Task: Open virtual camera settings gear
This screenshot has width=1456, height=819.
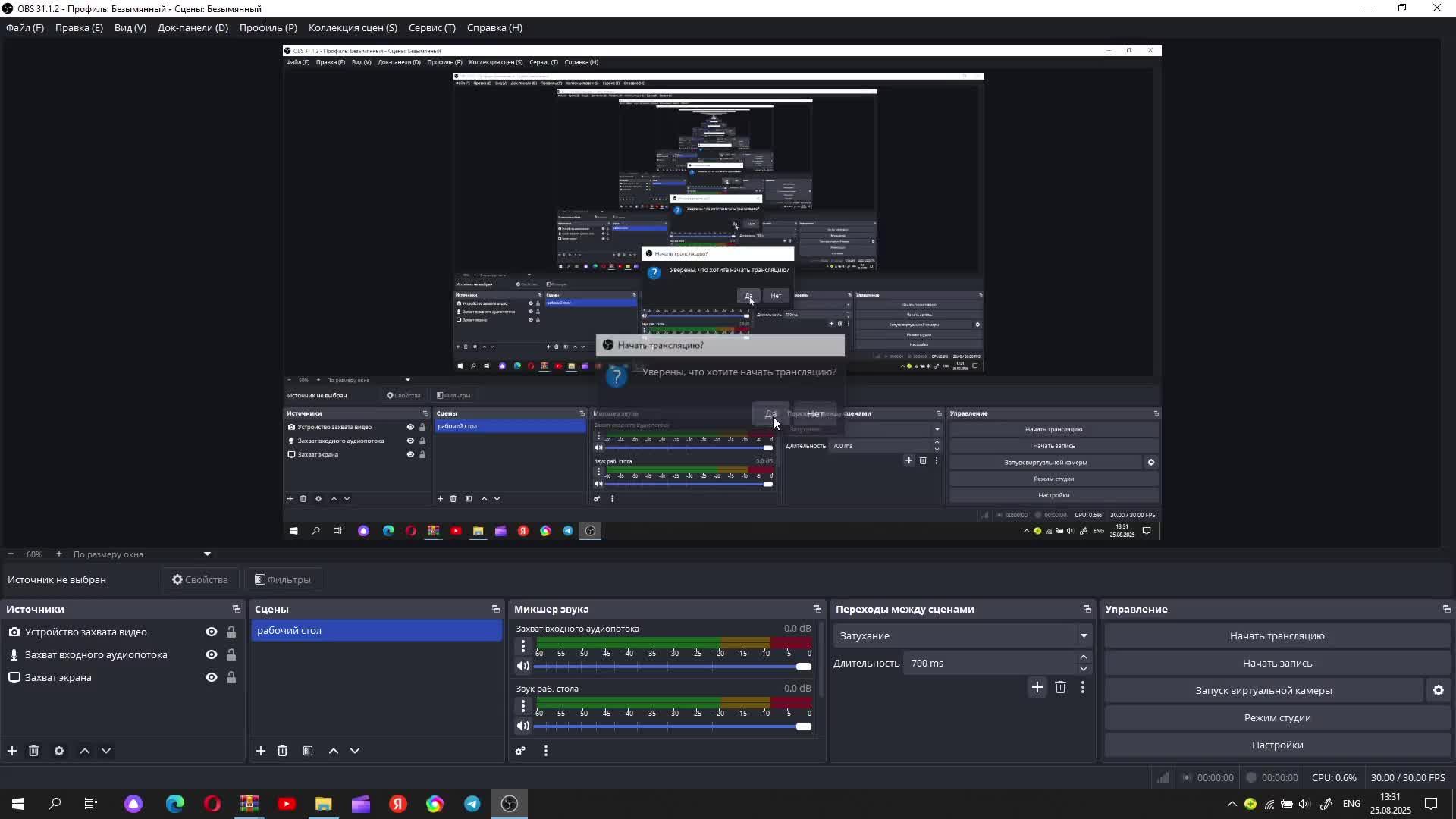Action: (x=1438, y=690)
